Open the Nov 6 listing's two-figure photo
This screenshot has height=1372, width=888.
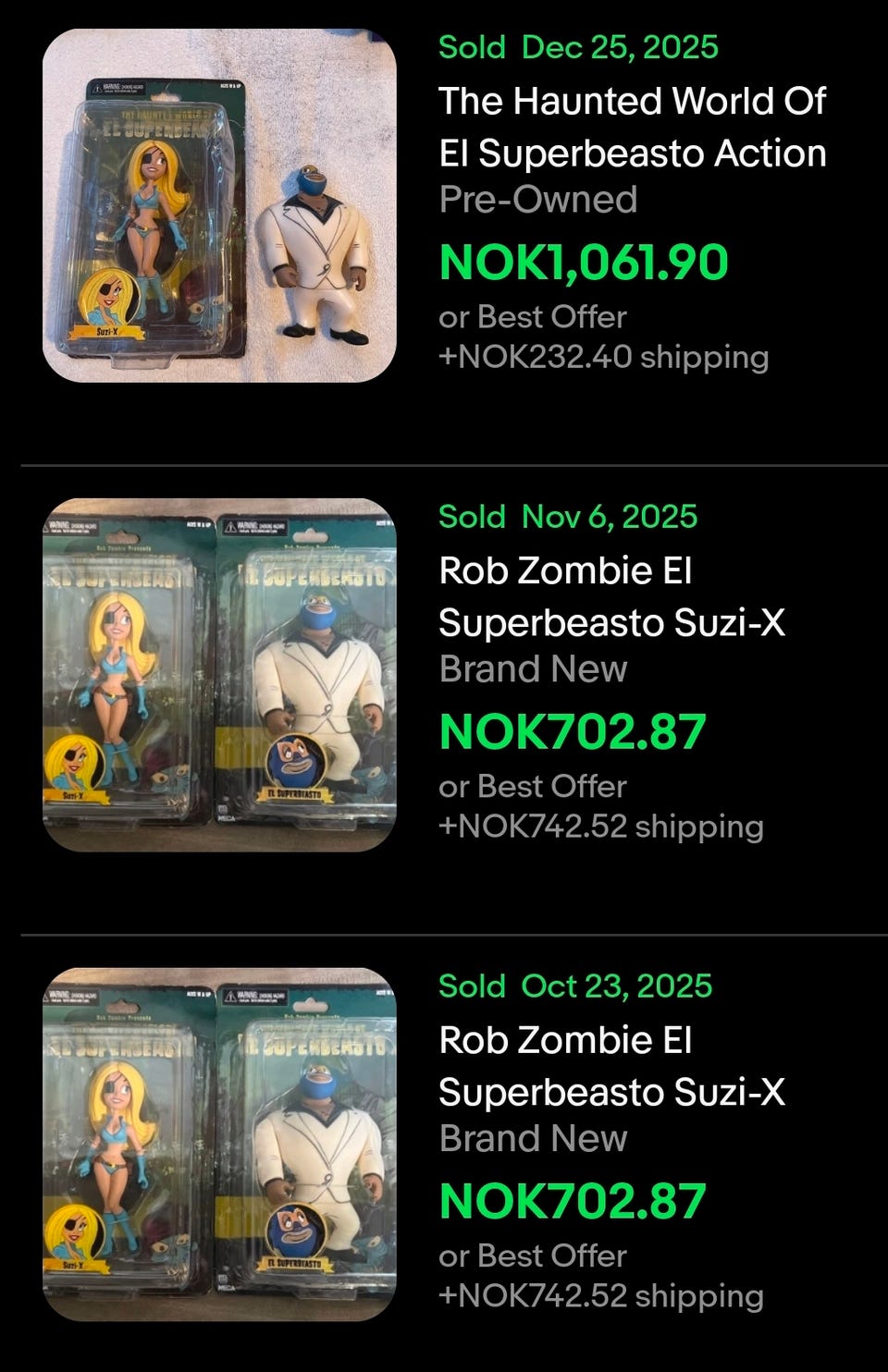point(219,675)
